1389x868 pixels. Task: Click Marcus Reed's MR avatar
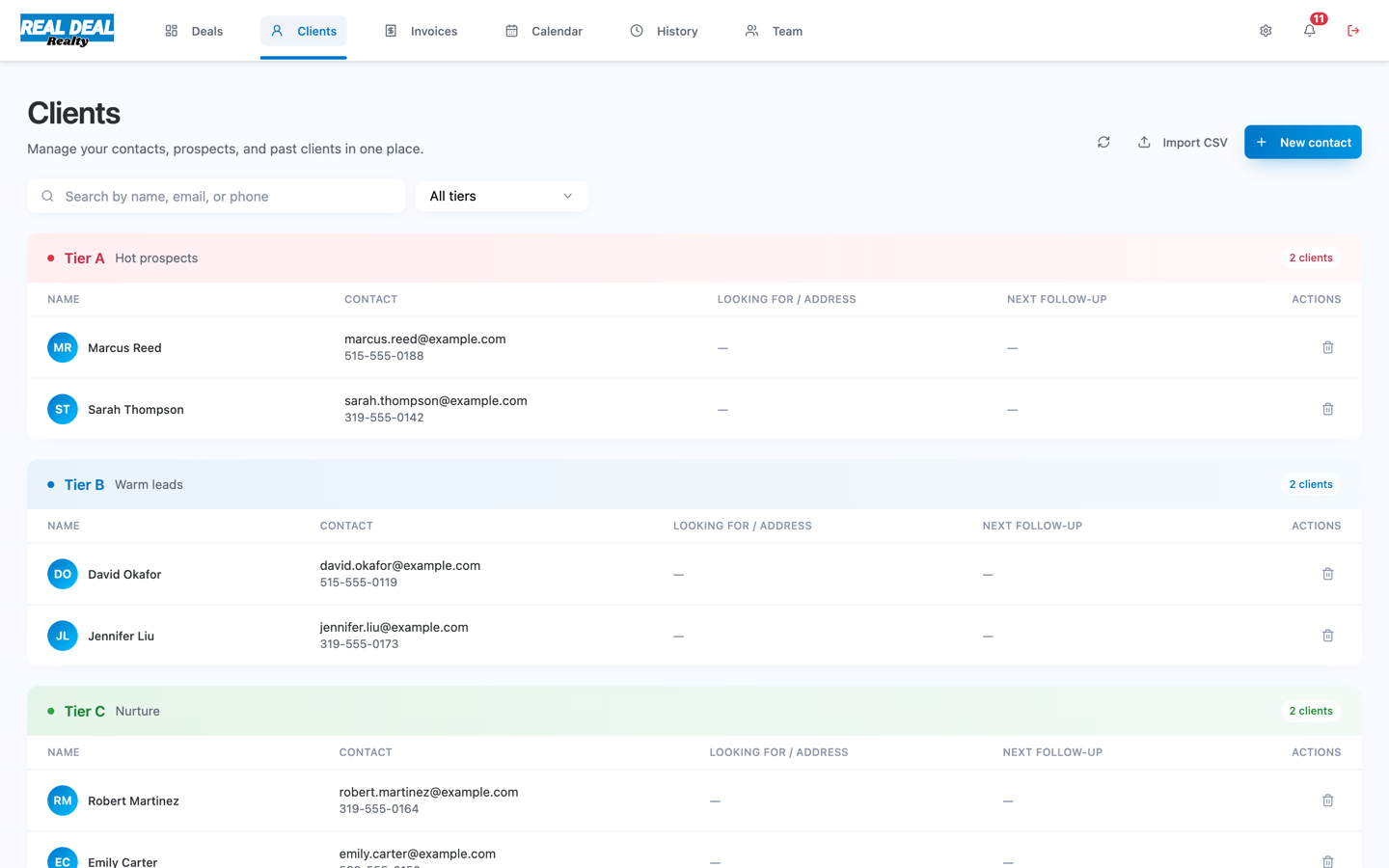tap(63, 347)
